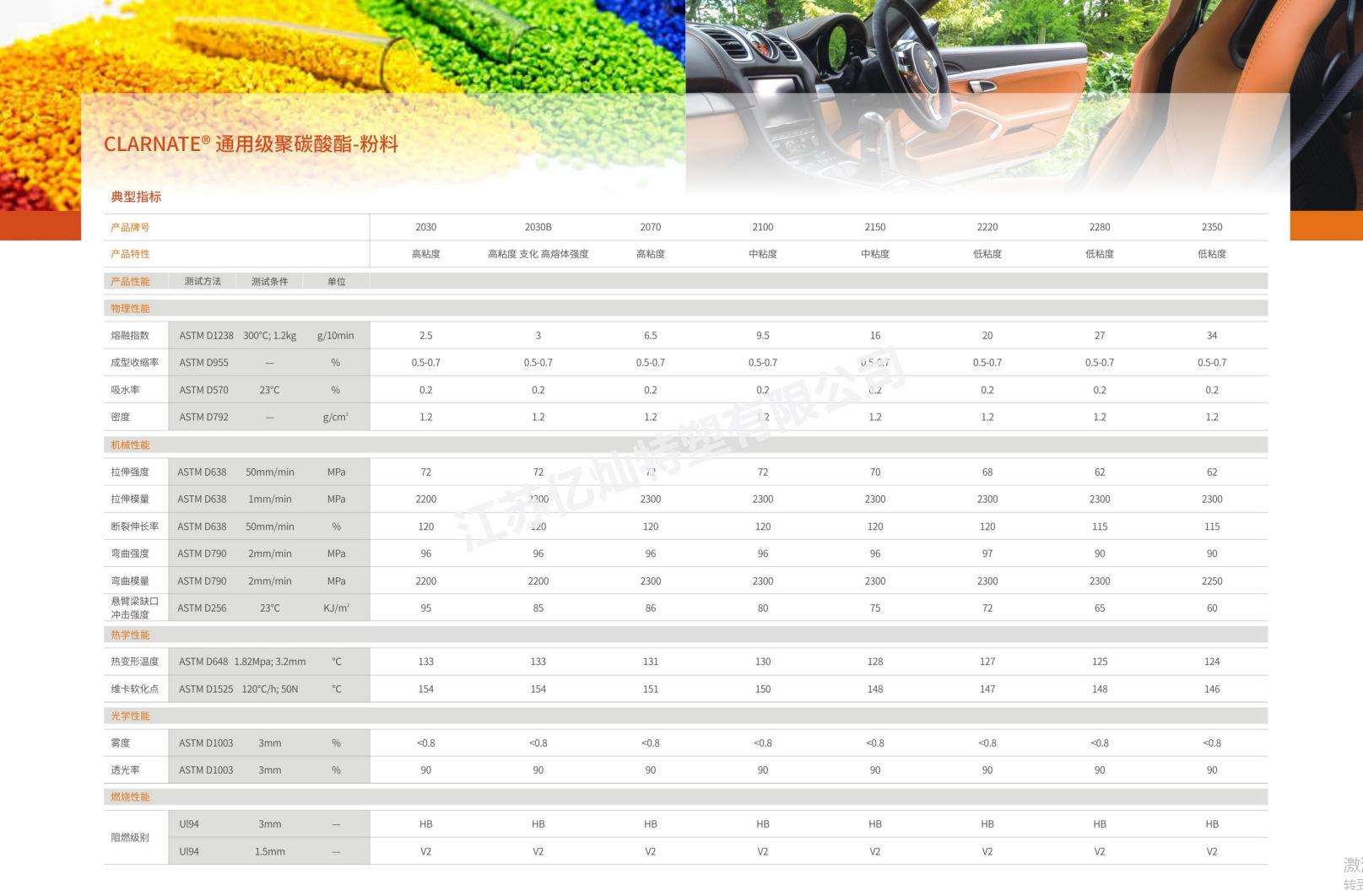Click the "单位" column header
This screenshot has width=1363, height=896.
pos(337,281)
